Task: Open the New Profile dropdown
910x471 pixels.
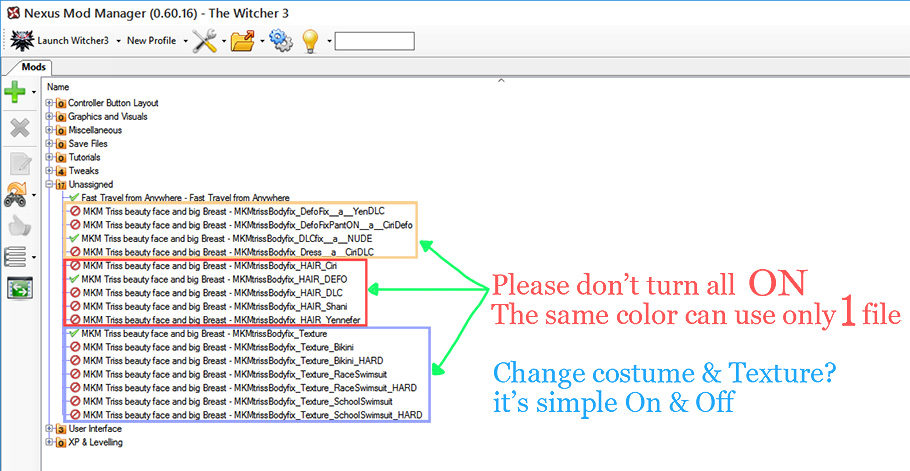Action: (x=151, y=41)
